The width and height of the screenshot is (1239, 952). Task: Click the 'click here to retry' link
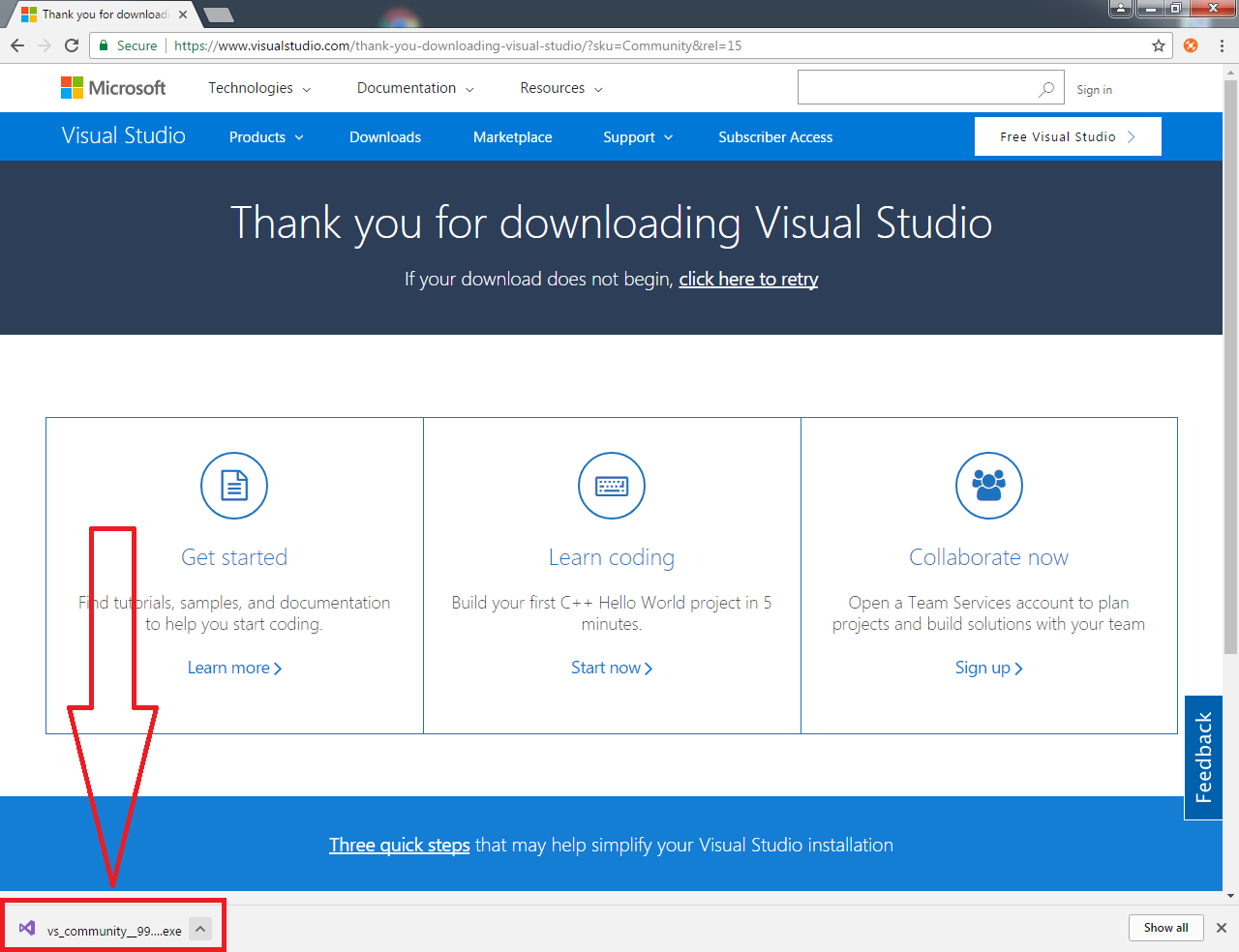click(x=748, y=279)
